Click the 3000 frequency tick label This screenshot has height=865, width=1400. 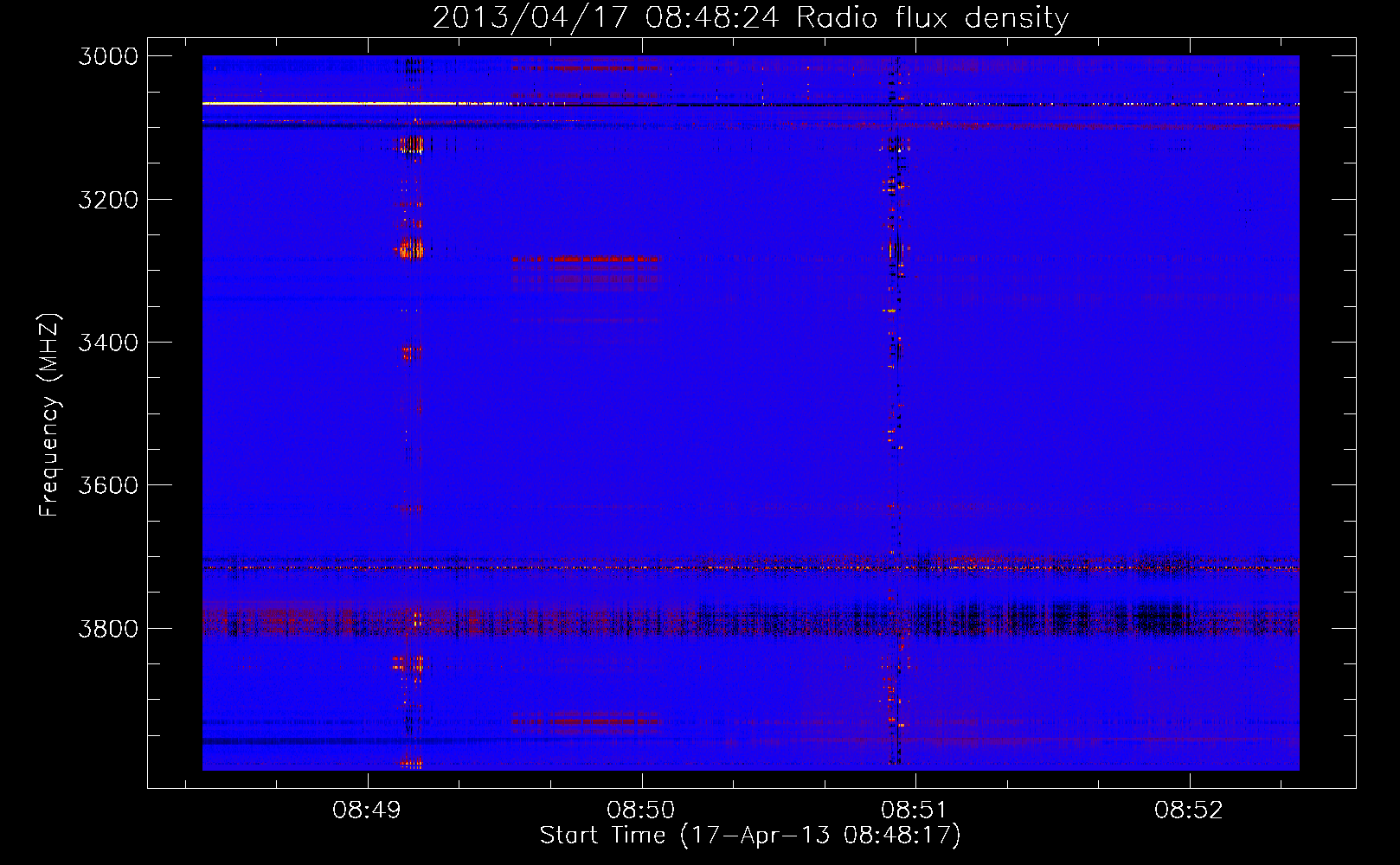108,56
